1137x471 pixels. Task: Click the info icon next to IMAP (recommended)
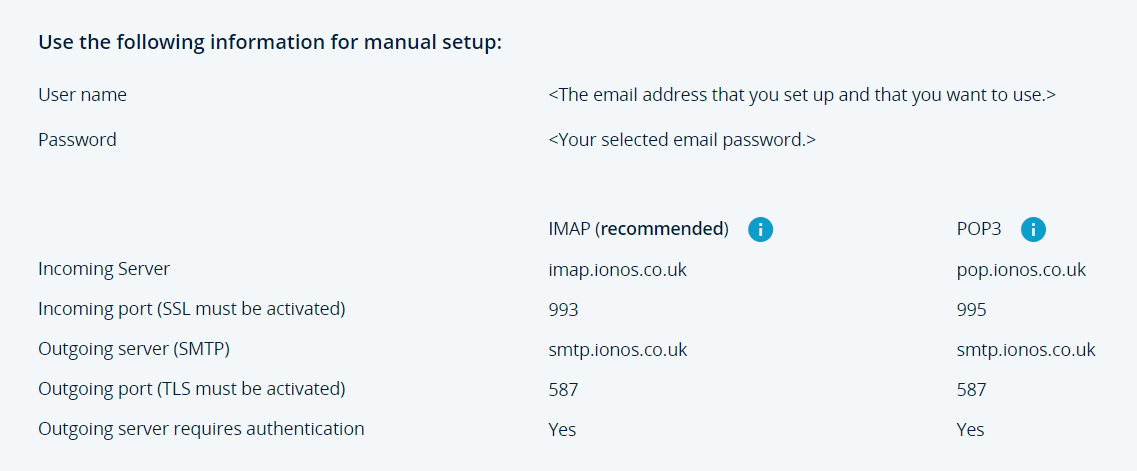pos(760,230)
